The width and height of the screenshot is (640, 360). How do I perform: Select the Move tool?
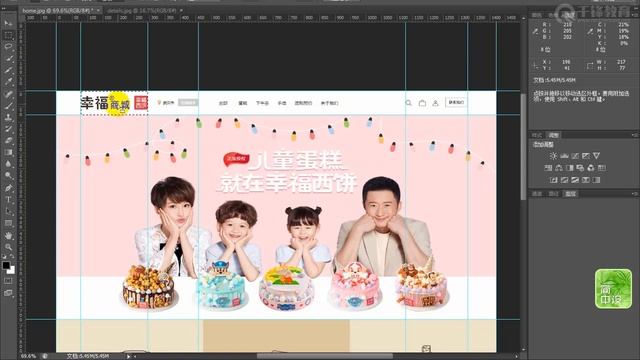(8, 23)
